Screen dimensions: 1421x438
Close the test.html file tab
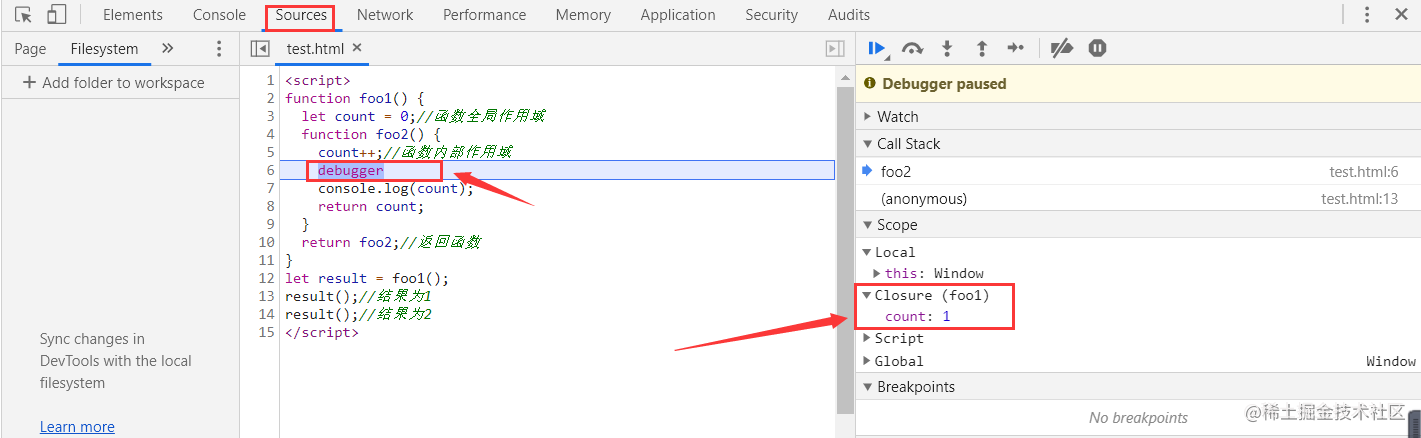[357, 47]
